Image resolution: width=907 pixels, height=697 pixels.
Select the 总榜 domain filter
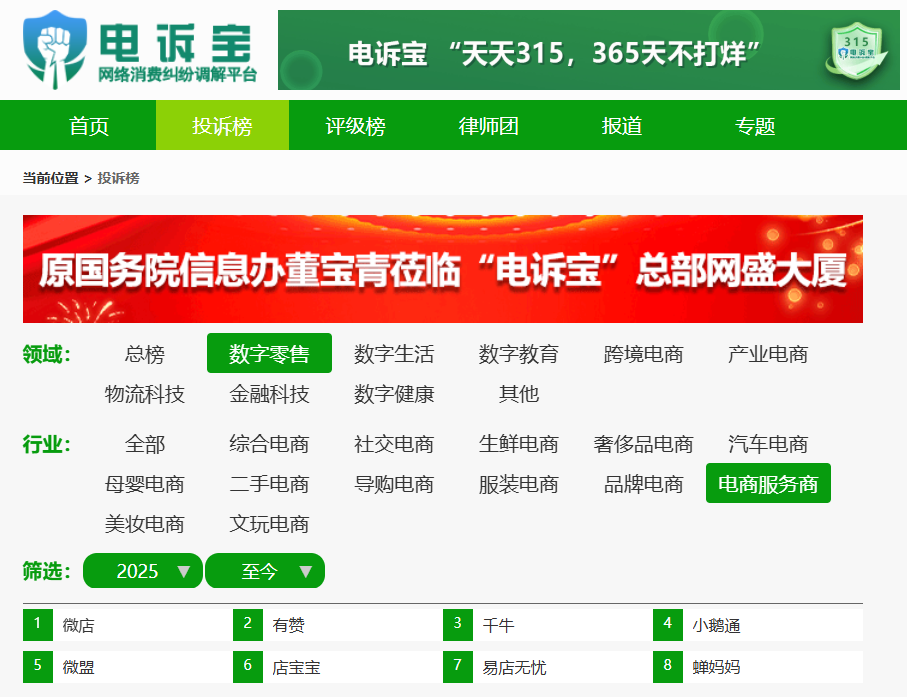pos(145,353)
